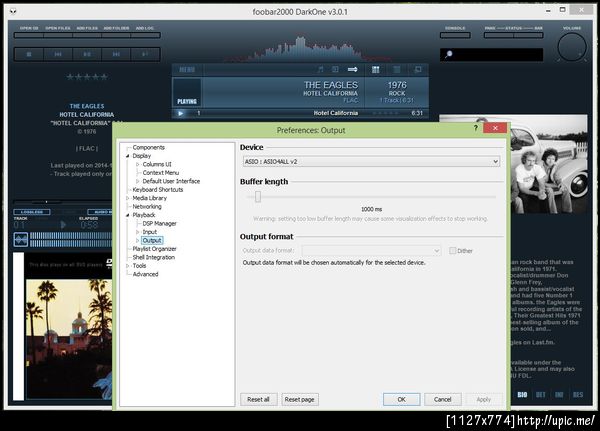Toggle the Dither checkbox
This screenshot has height=431, width=600.
453,251
